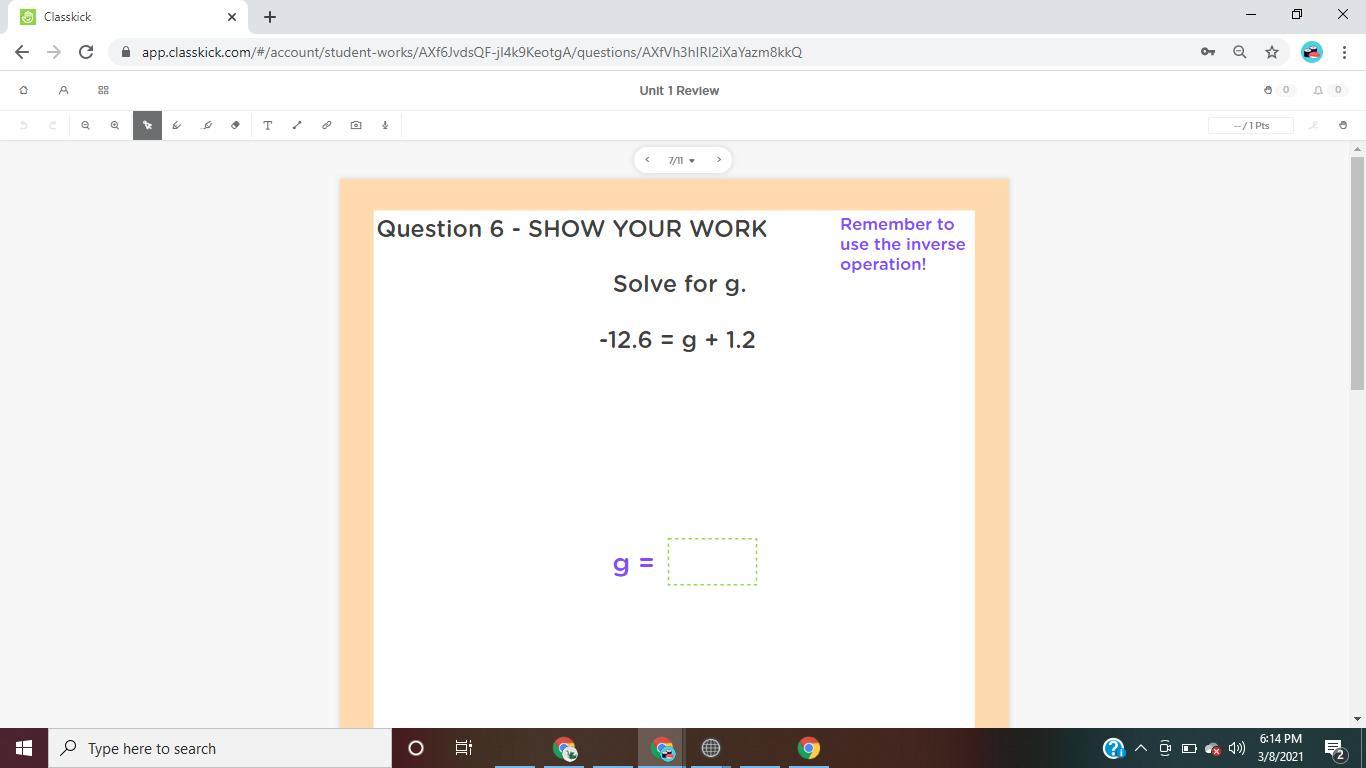Click the home button in the top left
1366x768 pixels.
point(24,90)
